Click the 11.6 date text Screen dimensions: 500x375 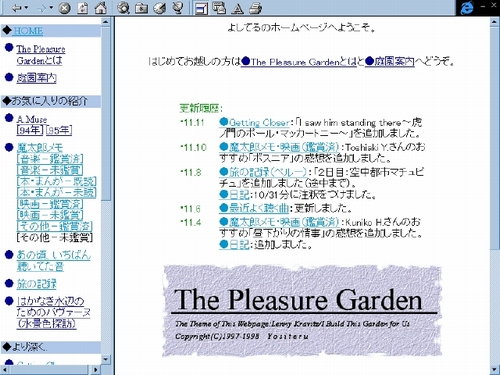click(x=190, y=209)
